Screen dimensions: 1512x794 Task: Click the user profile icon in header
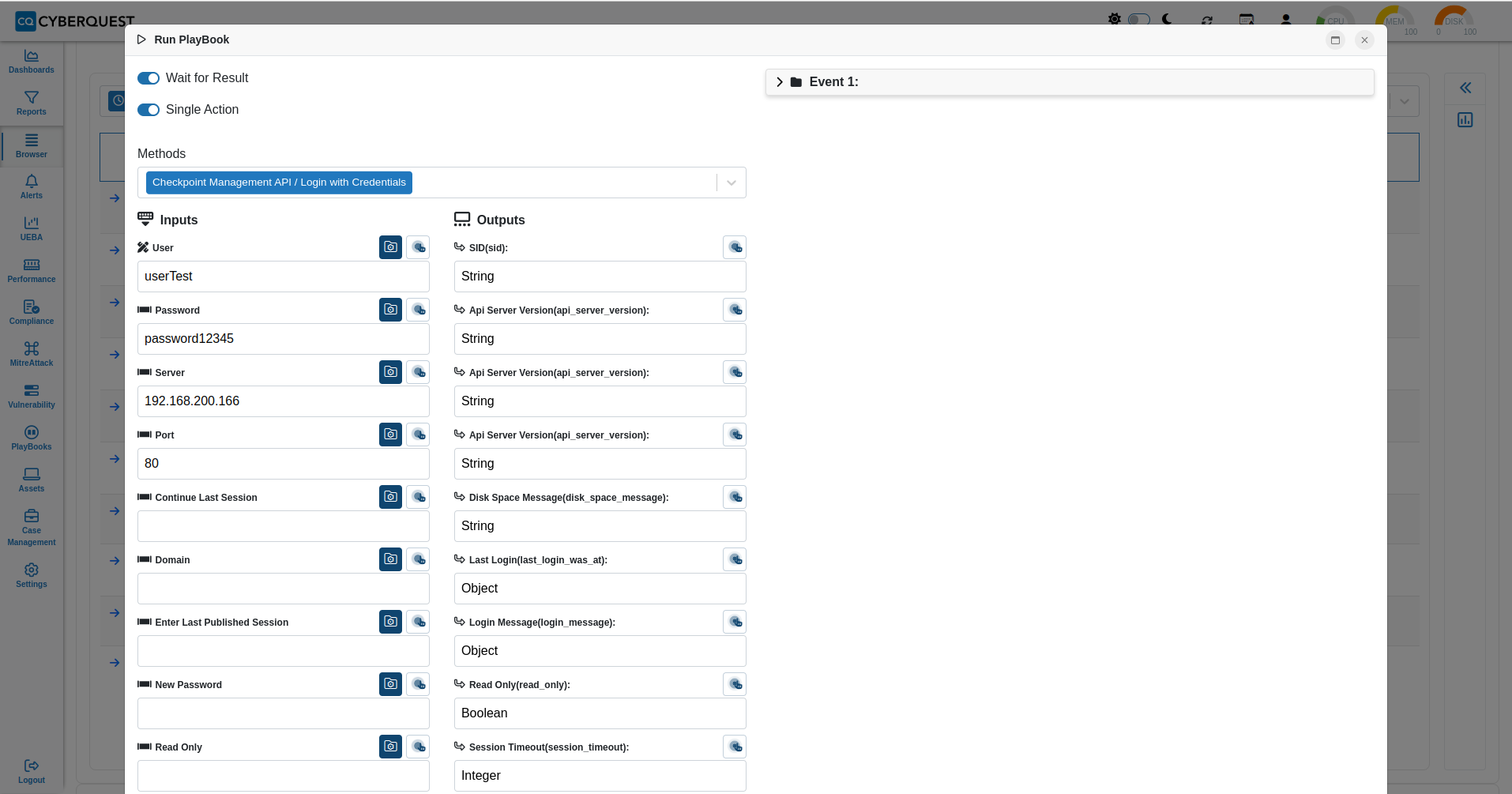tap(1286, 20)
